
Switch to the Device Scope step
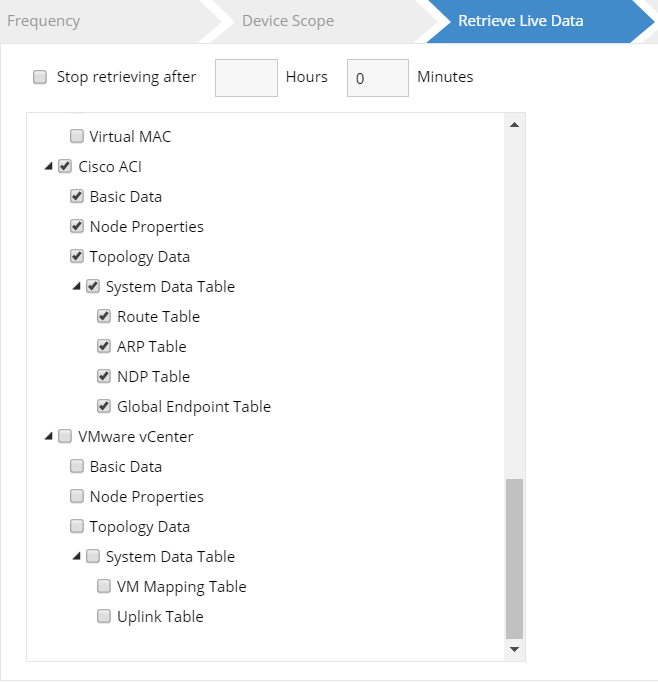pos(288,21)
